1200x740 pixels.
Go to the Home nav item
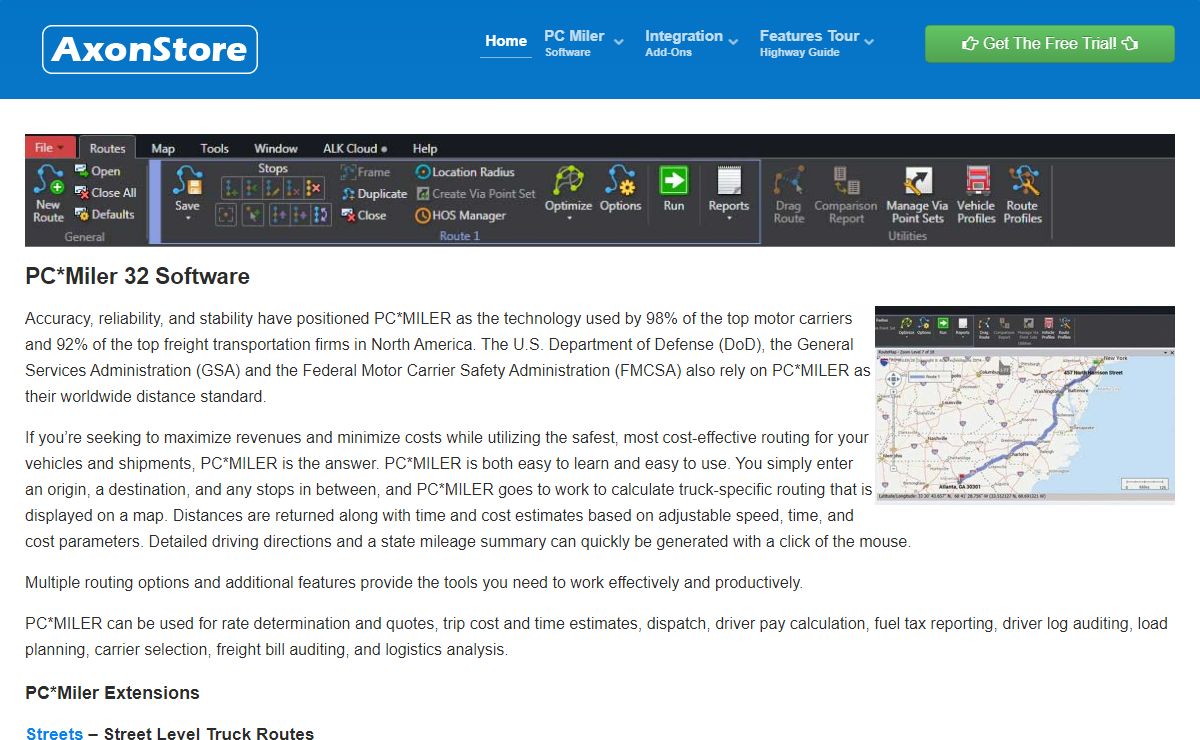pyautogui.click(x=506, y=41)
